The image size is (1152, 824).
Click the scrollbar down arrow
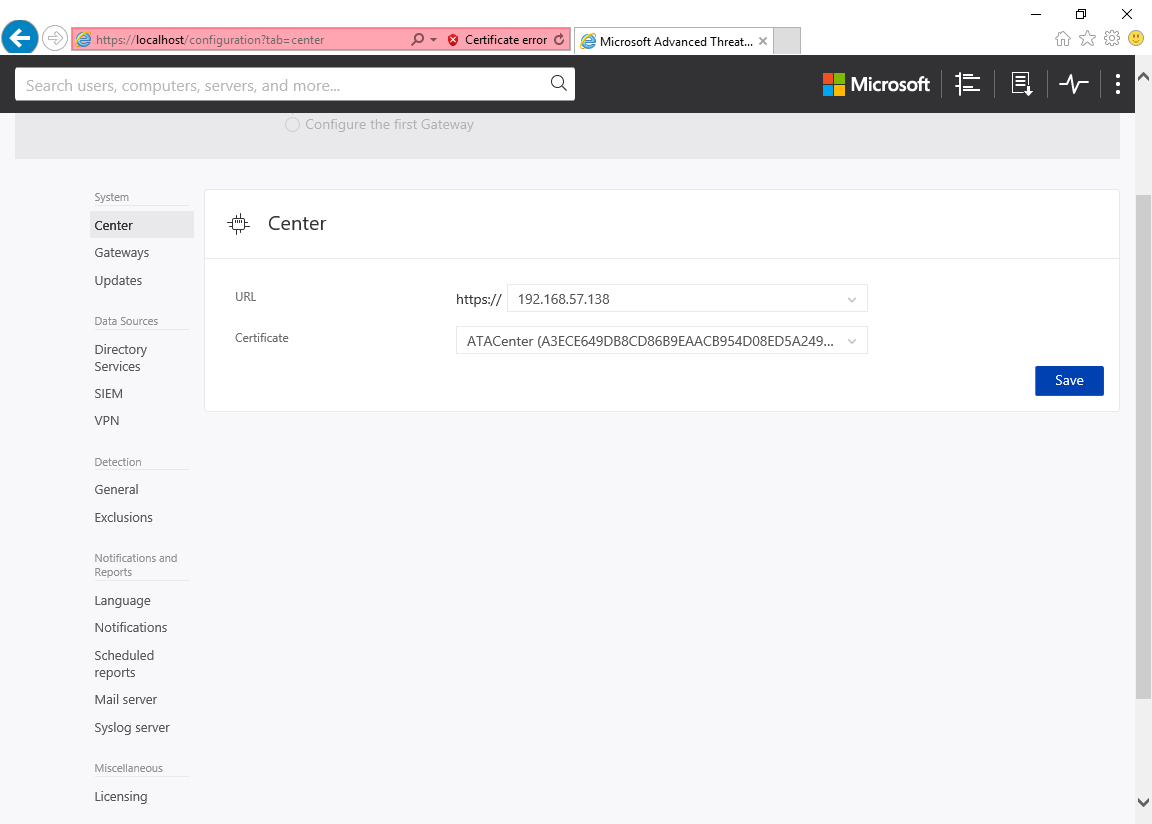coord(1143,803)
